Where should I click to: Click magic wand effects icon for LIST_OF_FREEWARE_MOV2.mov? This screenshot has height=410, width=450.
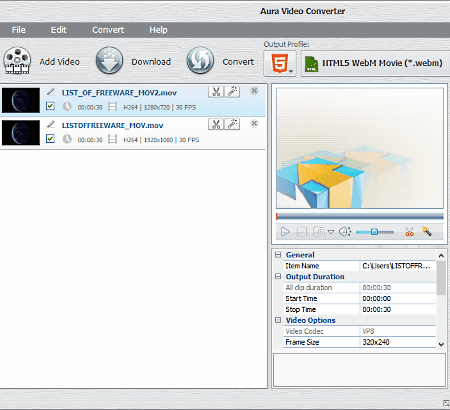click(232, 92)
